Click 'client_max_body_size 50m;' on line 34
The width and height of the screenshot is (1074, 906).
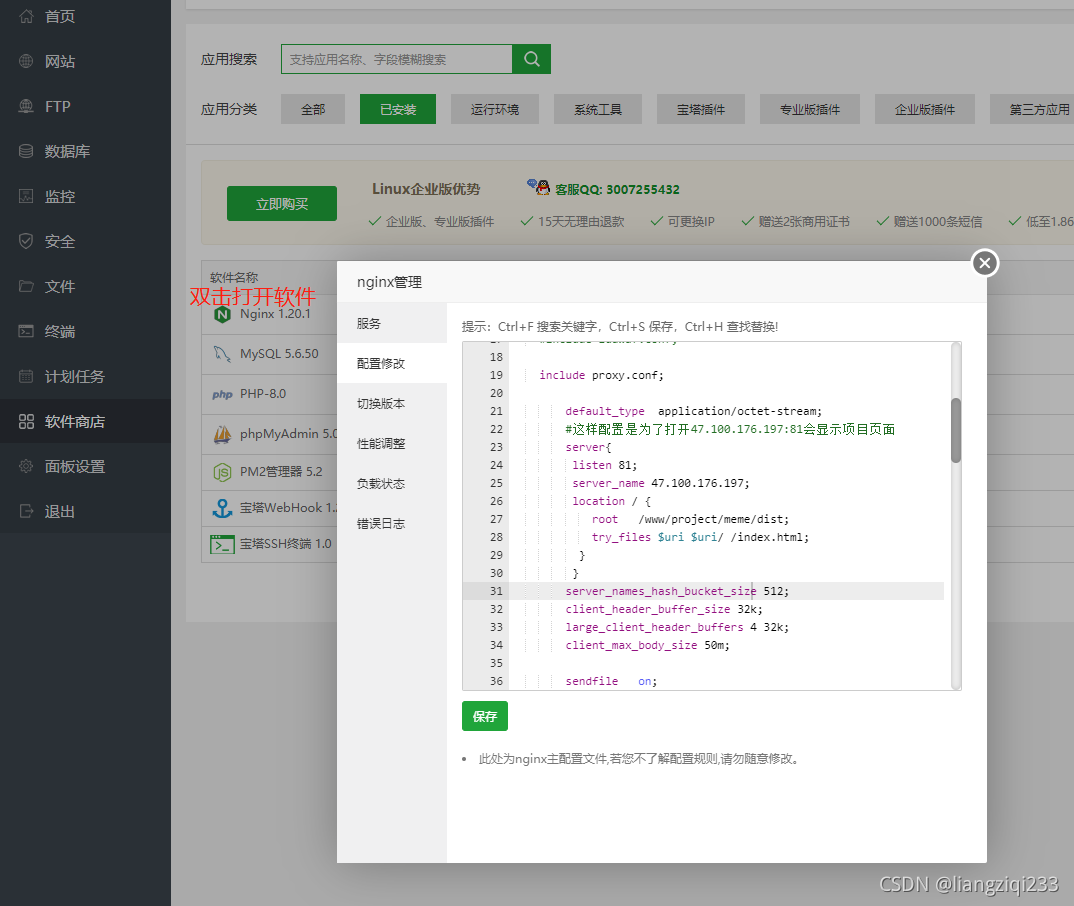coord(647,645)
